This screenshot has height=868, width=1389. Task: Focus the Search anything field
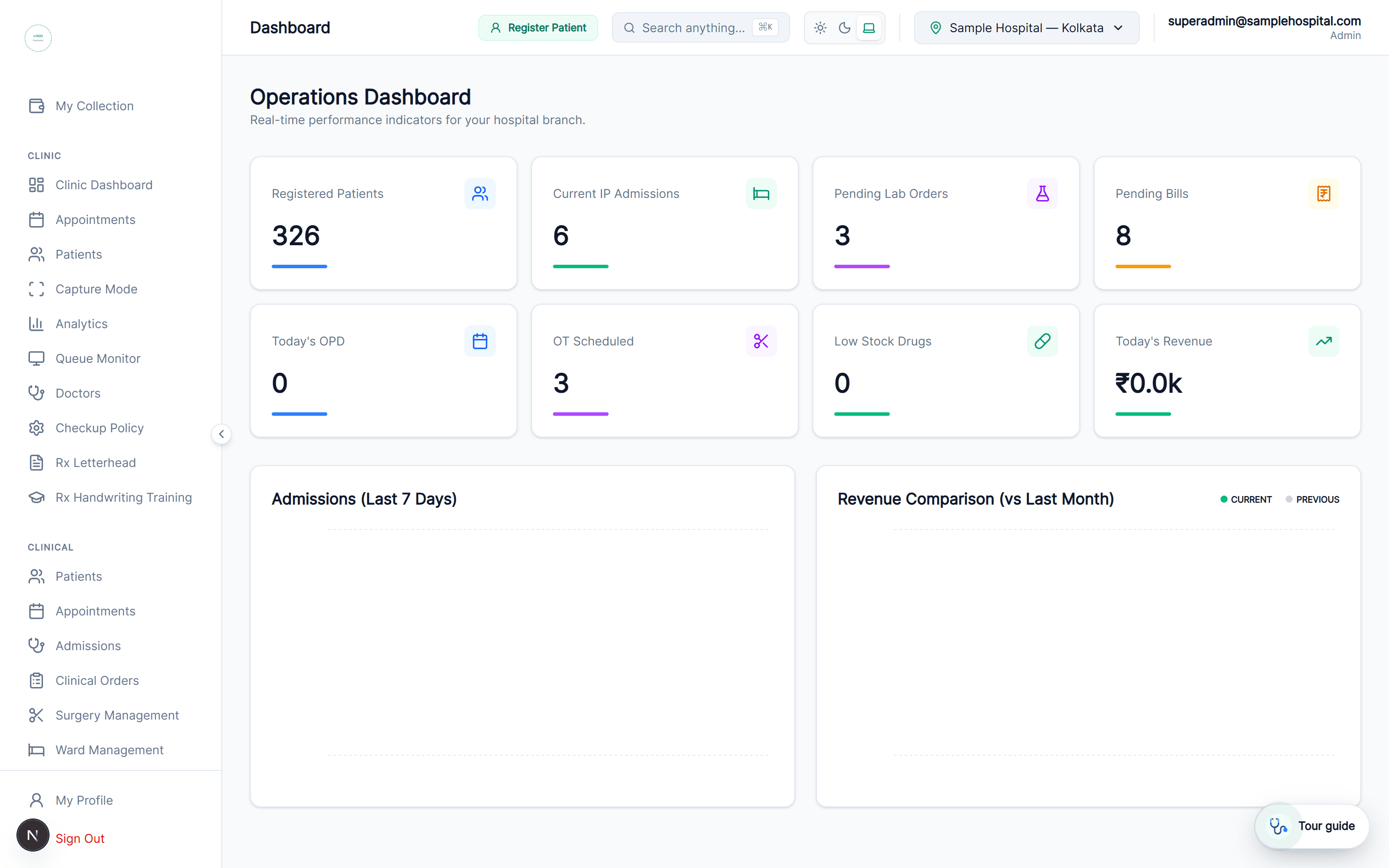tap(700, 27)
